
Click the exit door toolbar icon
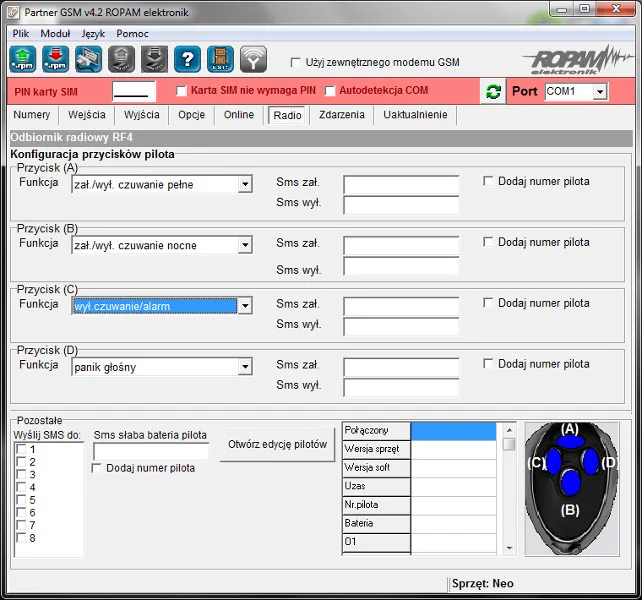click(220, 59)
